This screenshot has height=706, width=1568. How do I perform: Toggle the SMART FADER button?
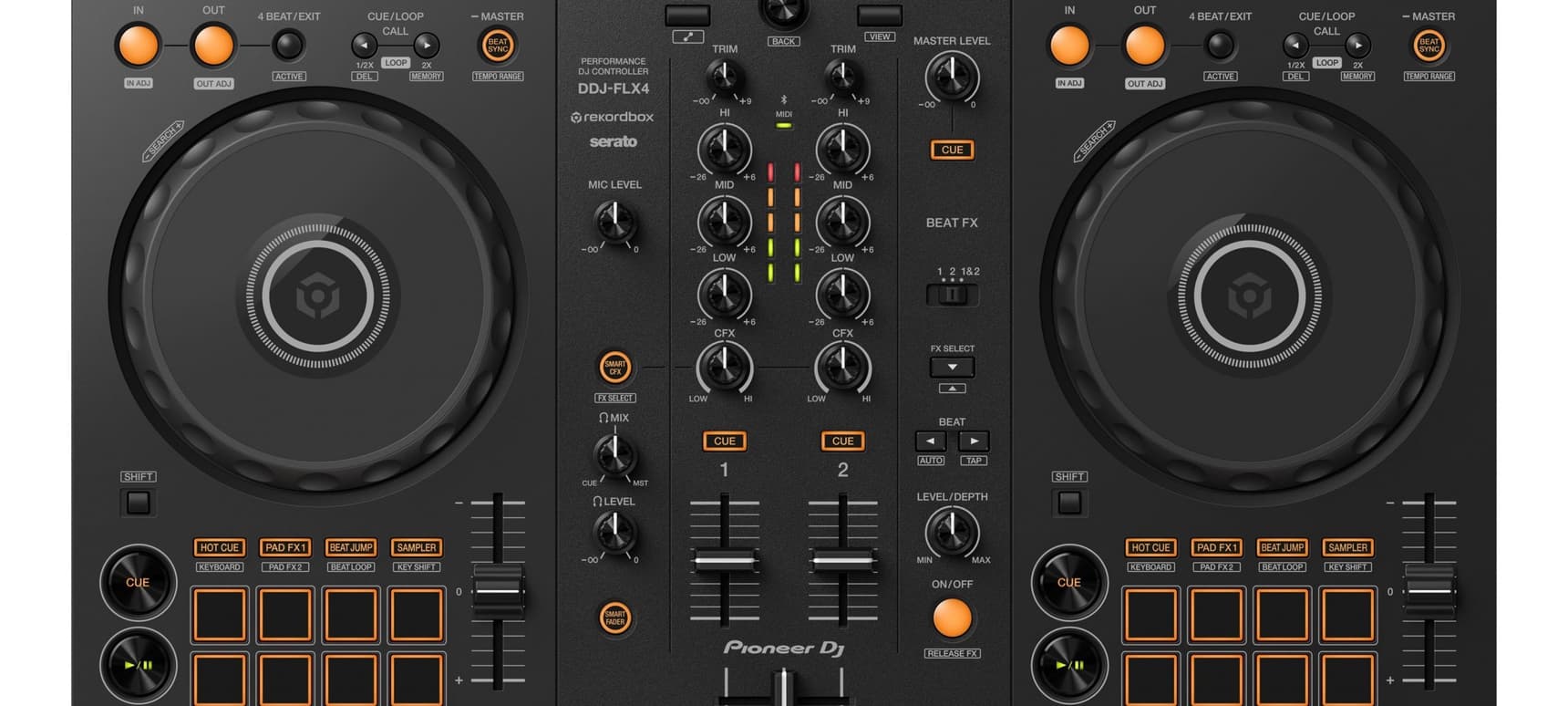pyautogui.click(x=615, y=618)
